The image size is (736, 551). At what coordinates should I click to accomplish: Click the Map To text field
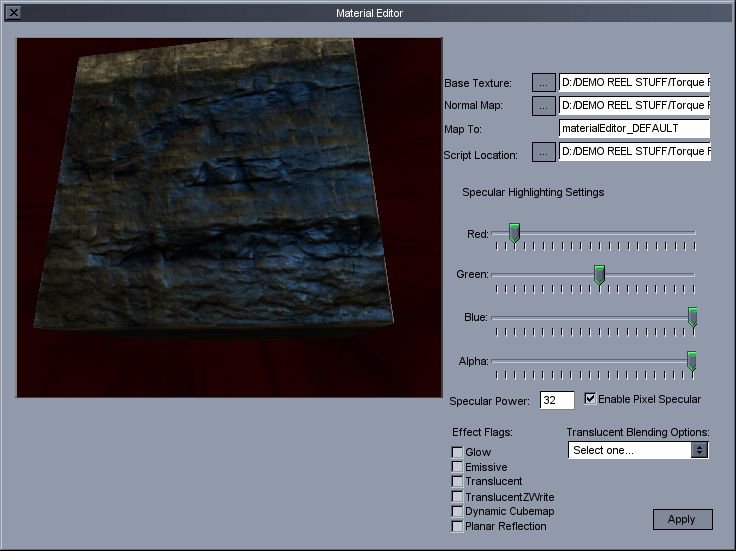tap(634, 128)
